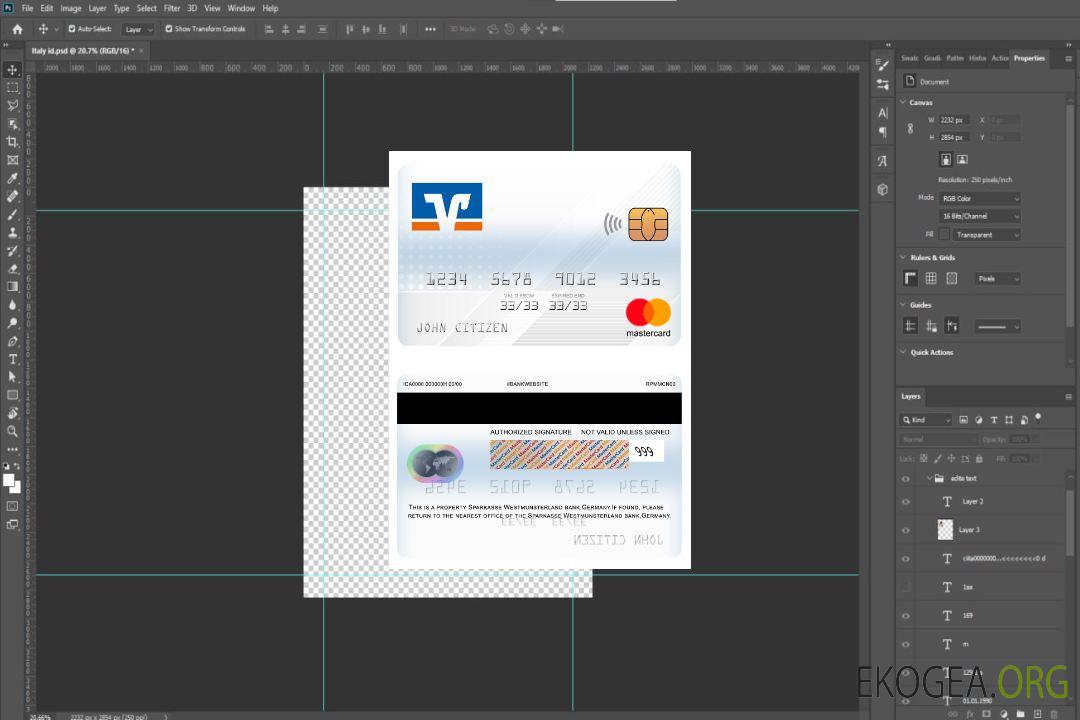Hide the Layer 3 layer
This screenshot has width=1080, height=720.
[906, 530]
